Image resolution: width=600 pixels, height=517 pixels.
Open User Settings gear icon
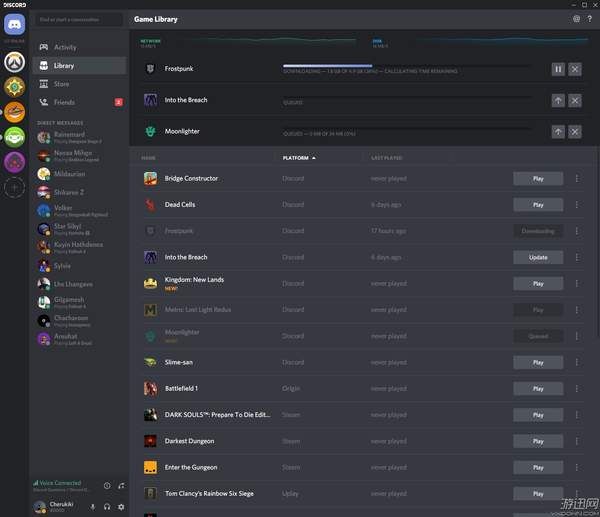pyautogui.click(x=121, y=507)
